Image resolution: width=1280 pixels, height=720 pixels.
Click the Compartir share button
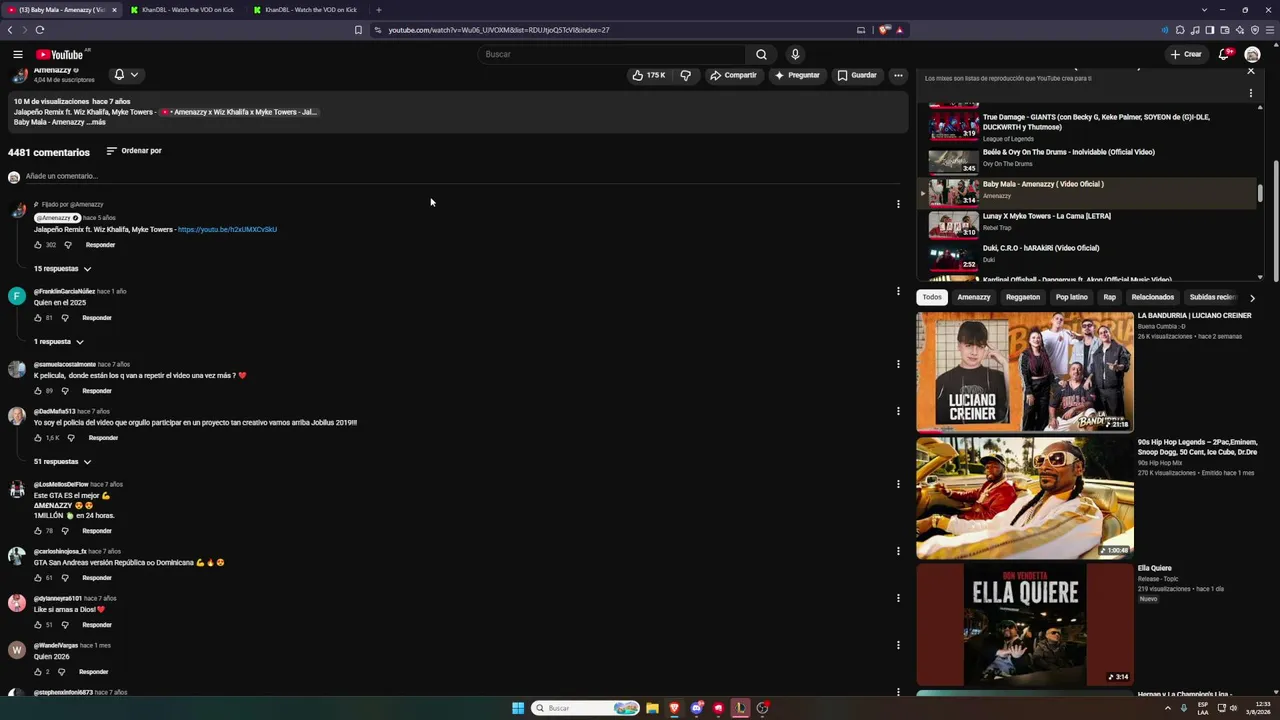(733, 75)
